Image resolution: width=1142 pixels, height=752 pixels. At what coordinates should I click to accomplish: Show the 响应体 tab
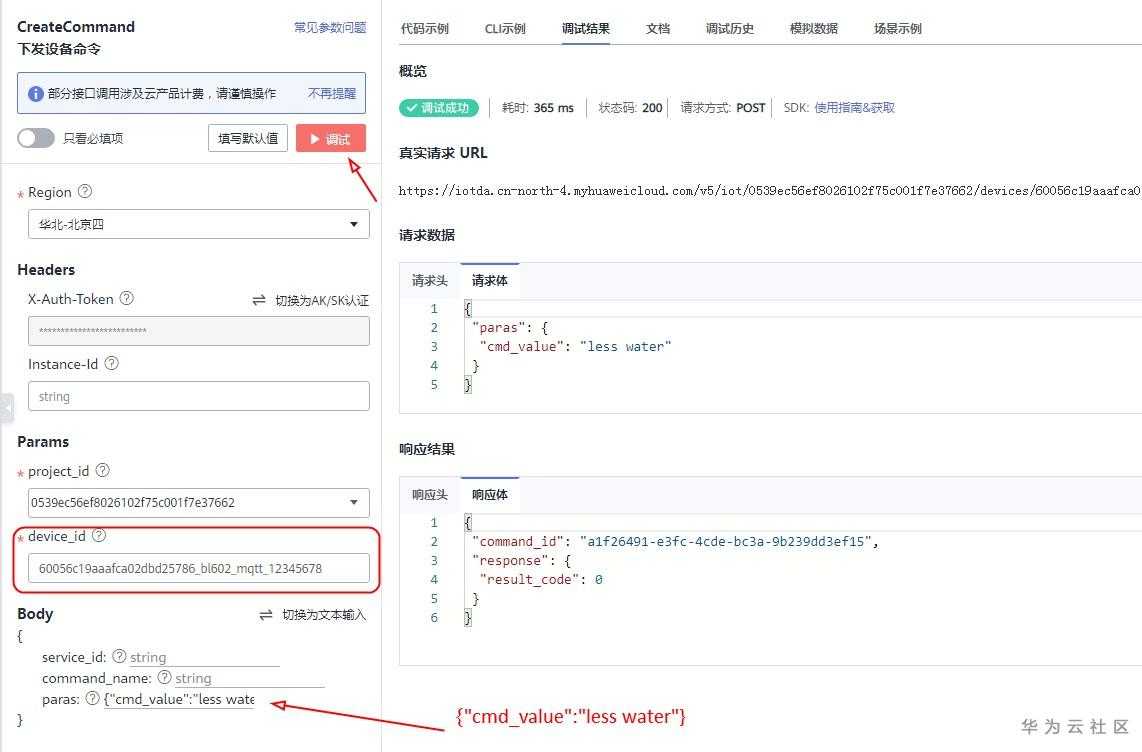pos(489,494)
